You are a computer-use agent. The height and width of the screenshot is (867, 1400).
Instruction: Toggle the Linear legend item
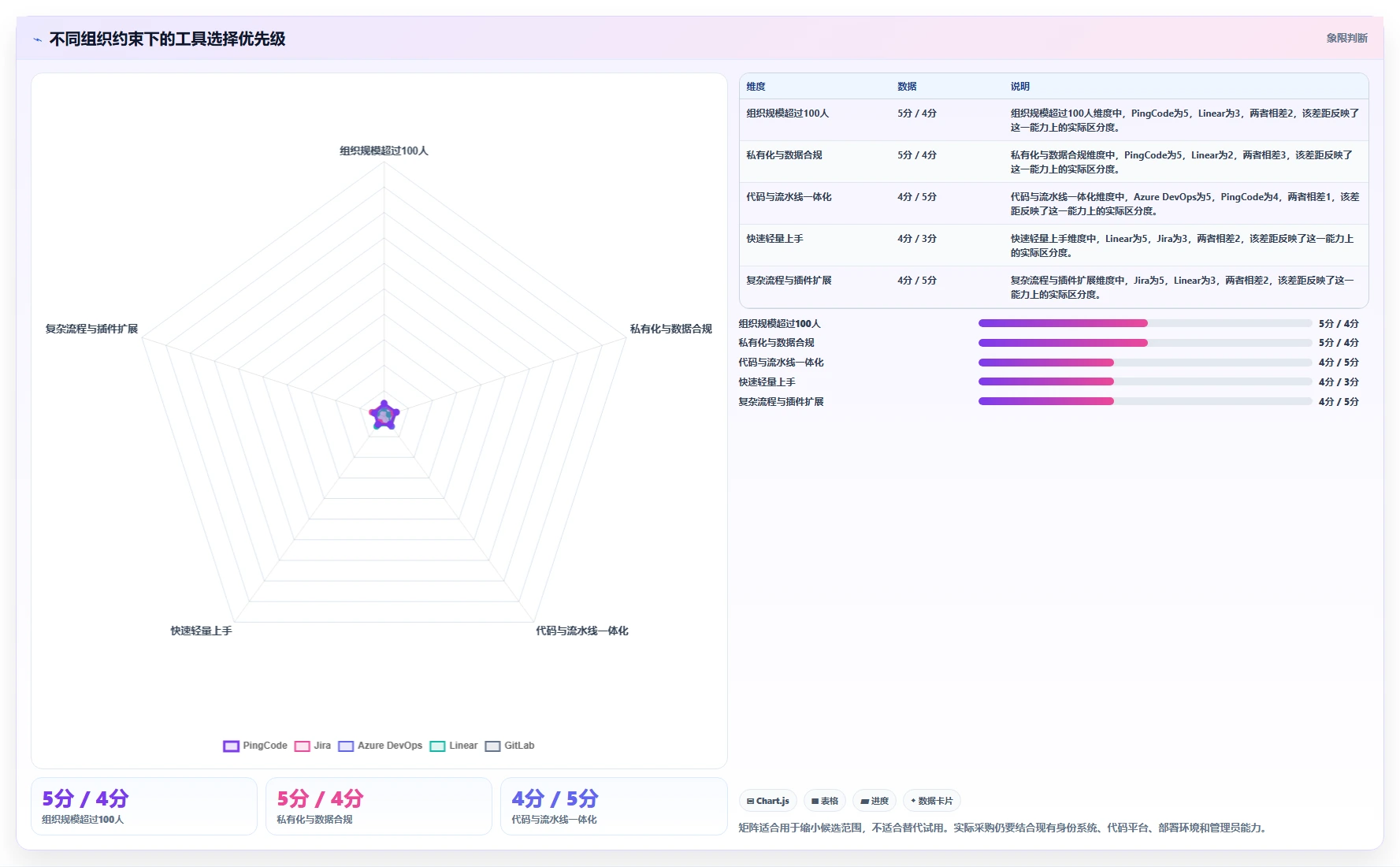(x=454, y=746)
